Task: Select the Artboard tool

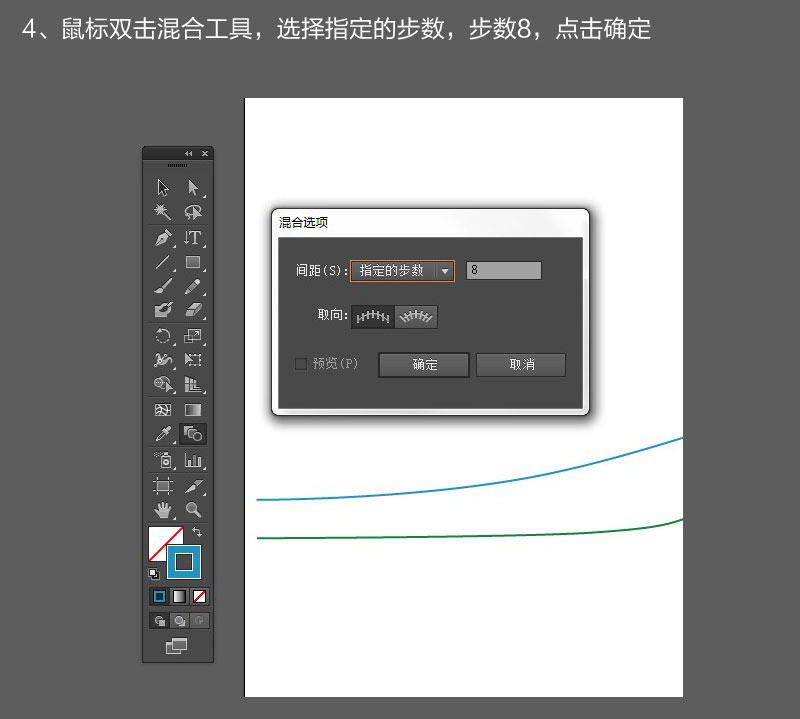Action: [163, 486]
